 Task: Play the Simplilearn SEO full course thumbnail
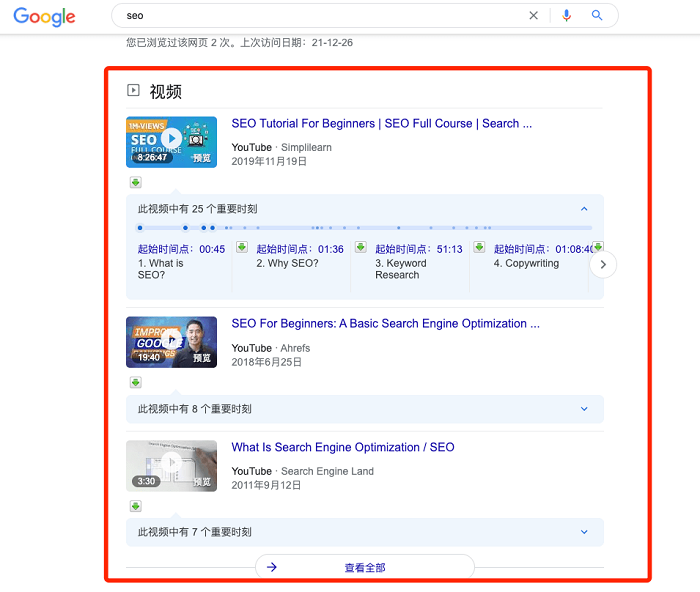(171, 142)
